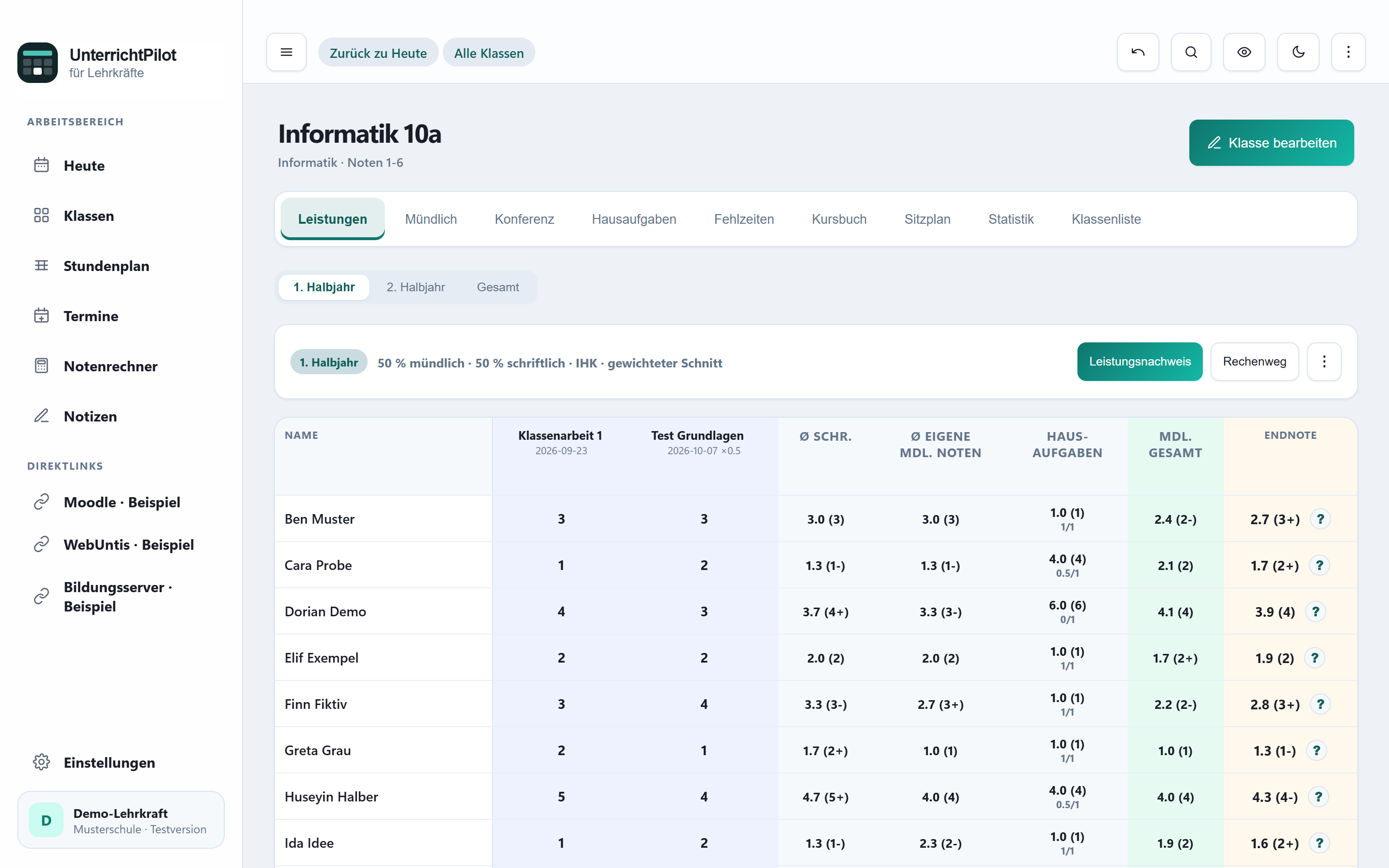Switch to the Kursbuch tab

(839, 219)
